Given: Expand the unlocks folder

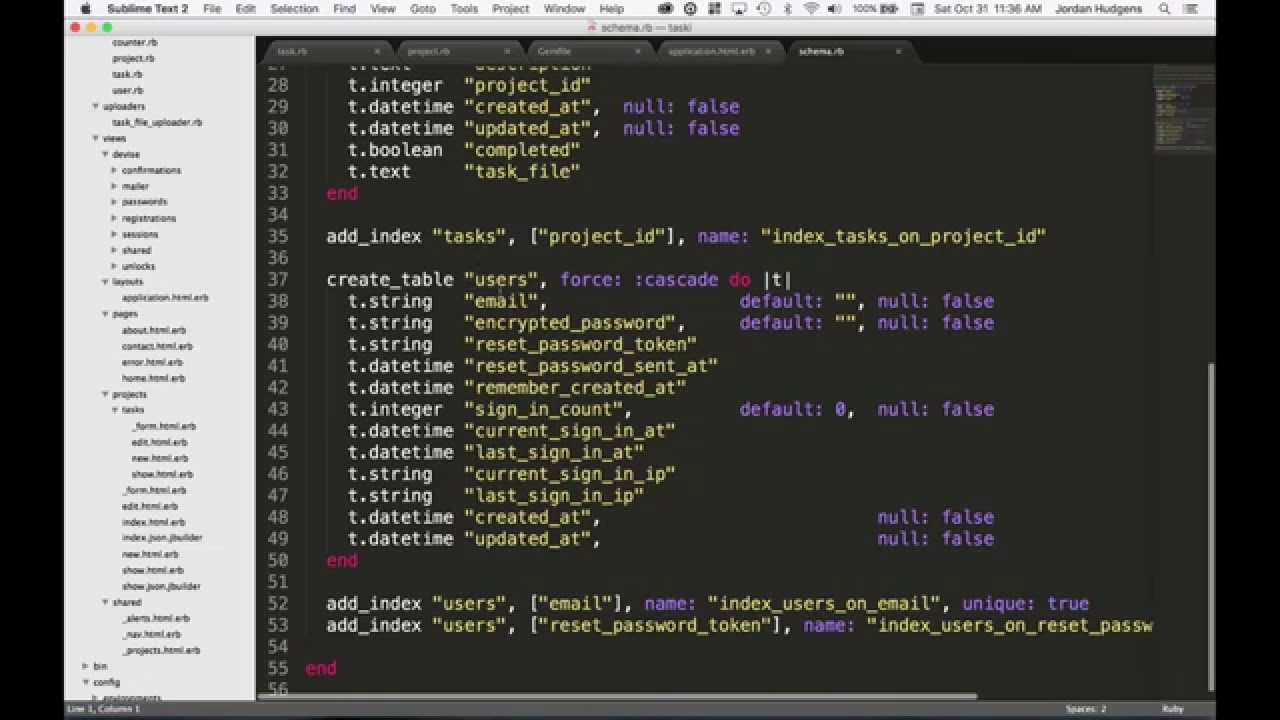Looking at the screenshot, I should coord(114,266).
